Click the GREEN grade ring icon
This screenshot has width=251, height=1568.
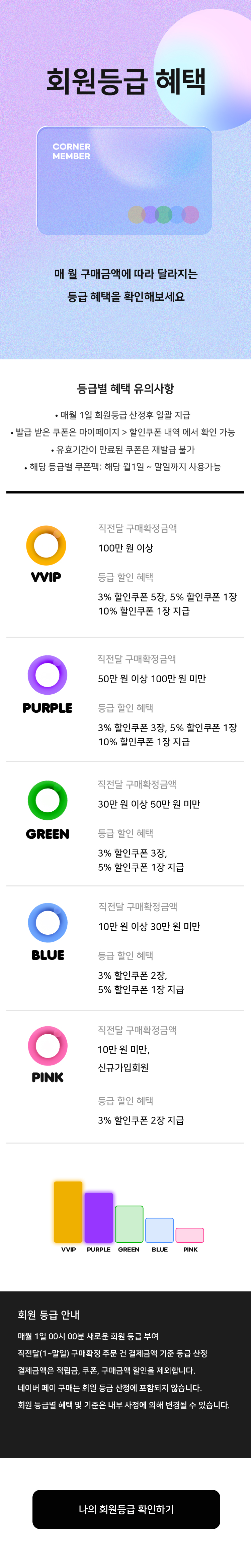48,801
